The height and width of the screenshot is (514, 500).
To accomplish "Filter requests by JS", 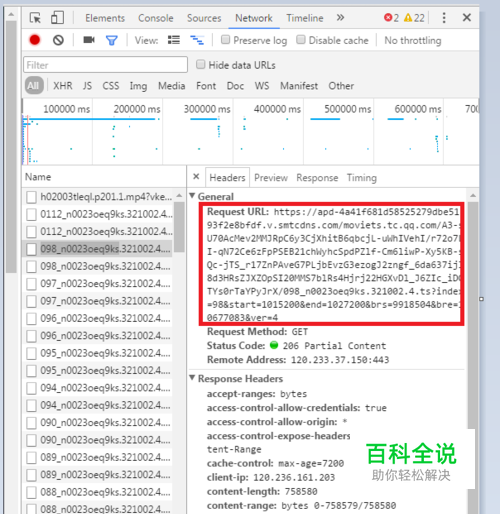I will pos(87,86).
